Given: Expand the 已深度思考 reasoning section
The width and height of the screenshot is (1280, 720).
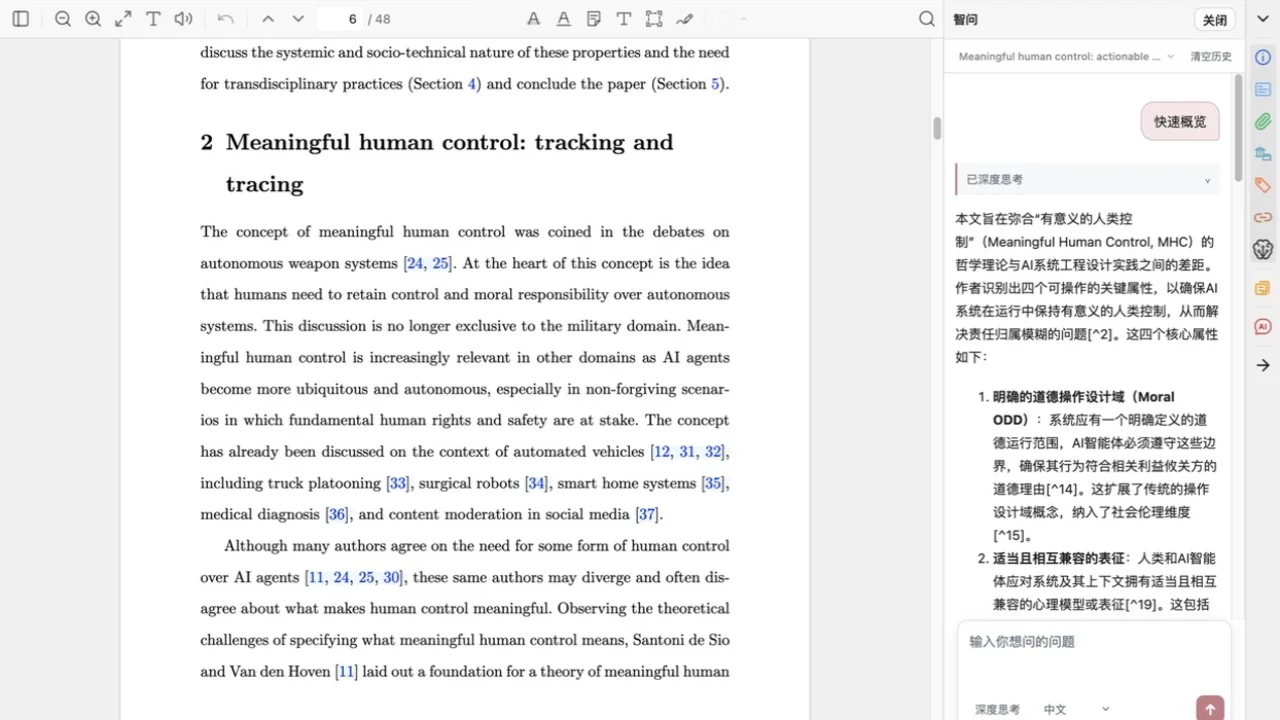Looking at the screenshot, I should coord(1087,179).
